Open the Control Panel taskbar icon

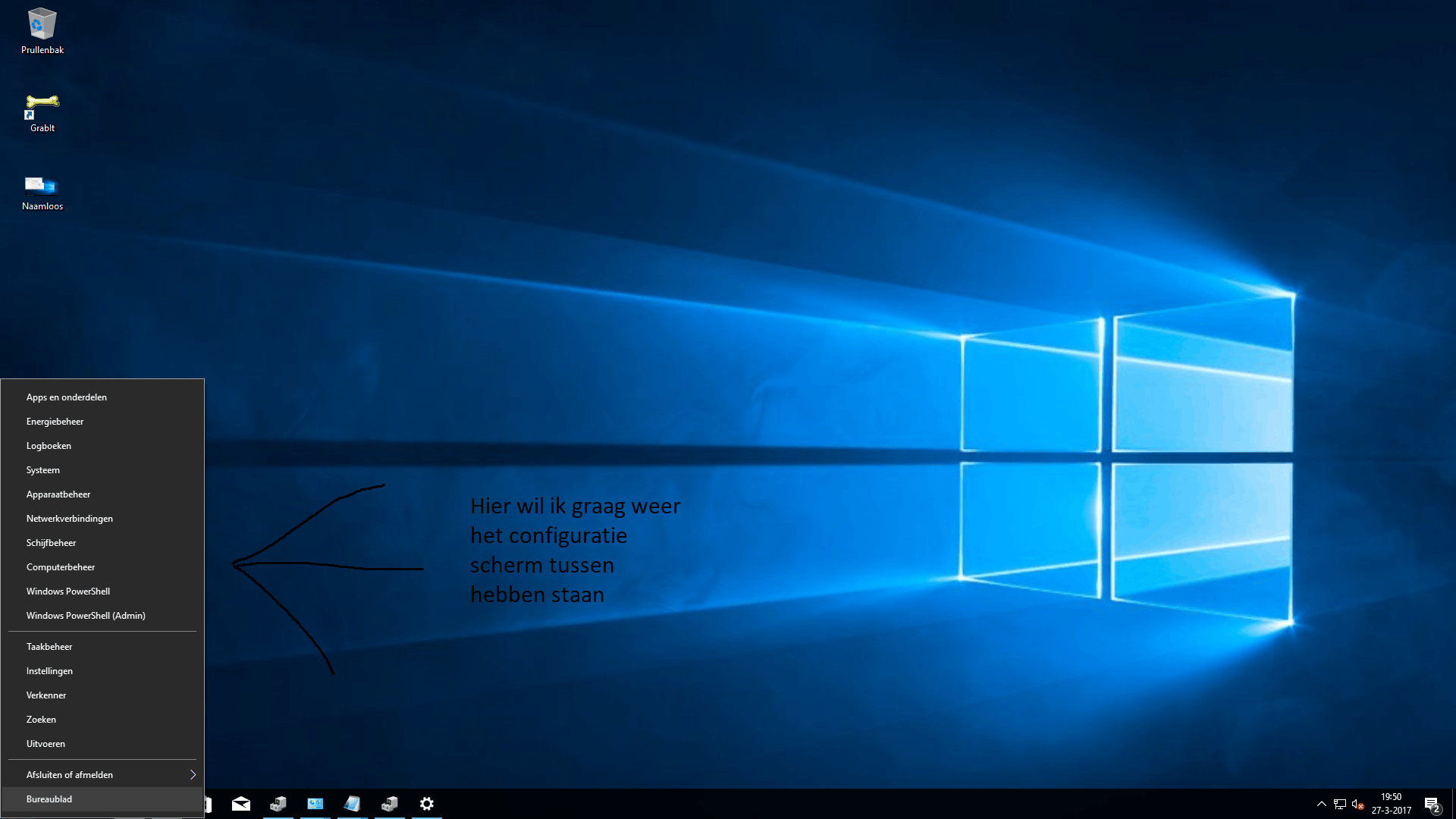(315, 804)
